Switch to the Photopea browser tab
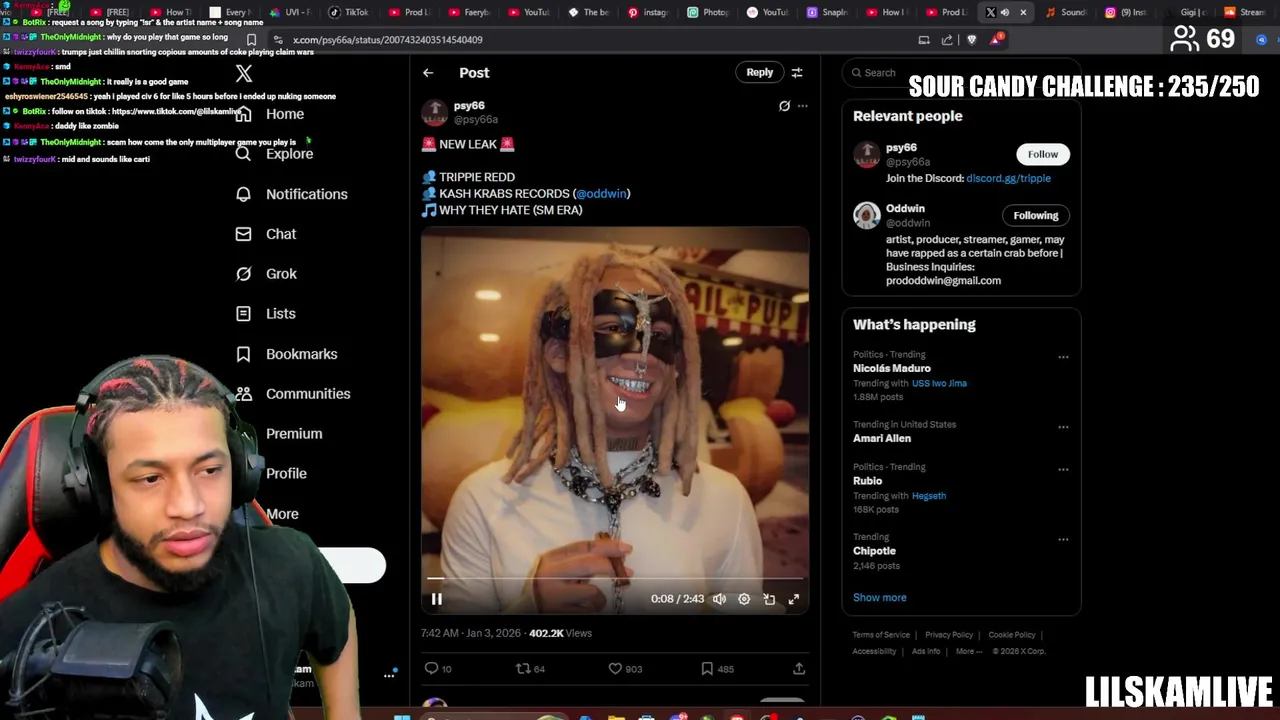The width and height of the screenshot is (1280, 720). (x=708, y=12)
